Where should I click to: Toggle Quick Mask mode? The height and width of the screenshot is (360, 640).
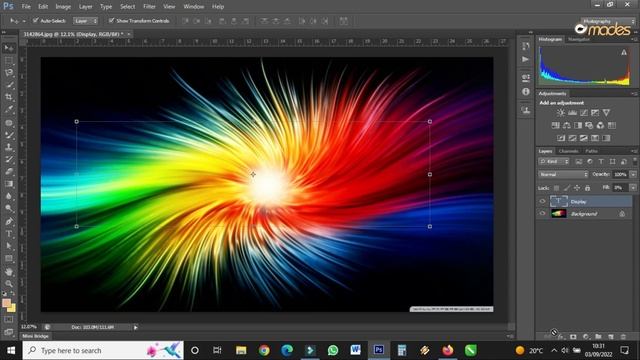[9, 320]
